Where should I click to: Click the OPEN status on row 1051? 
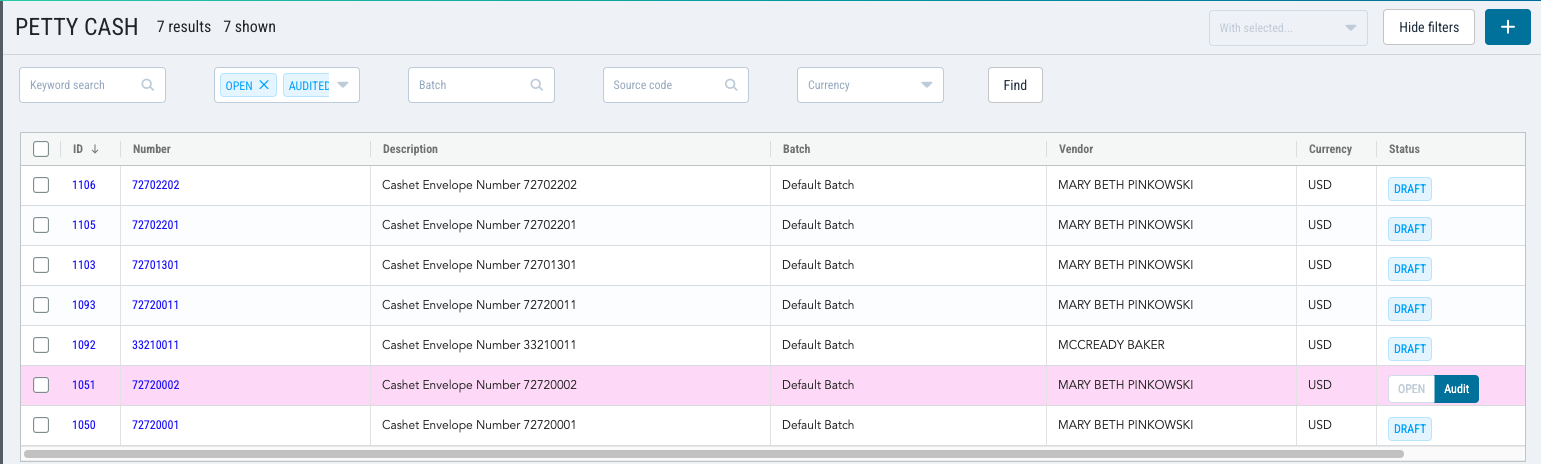(1411, 389)
